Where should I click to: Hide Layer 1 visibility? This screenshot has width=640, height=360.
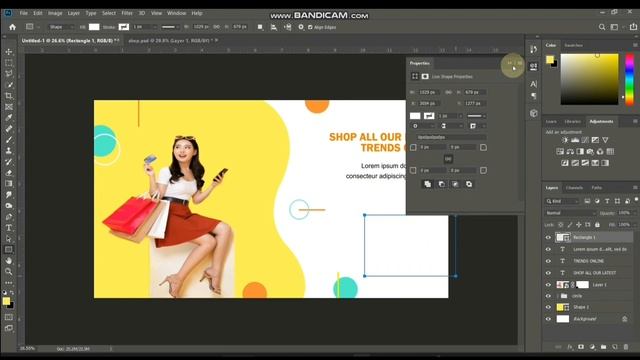click(x=548, y=284)
